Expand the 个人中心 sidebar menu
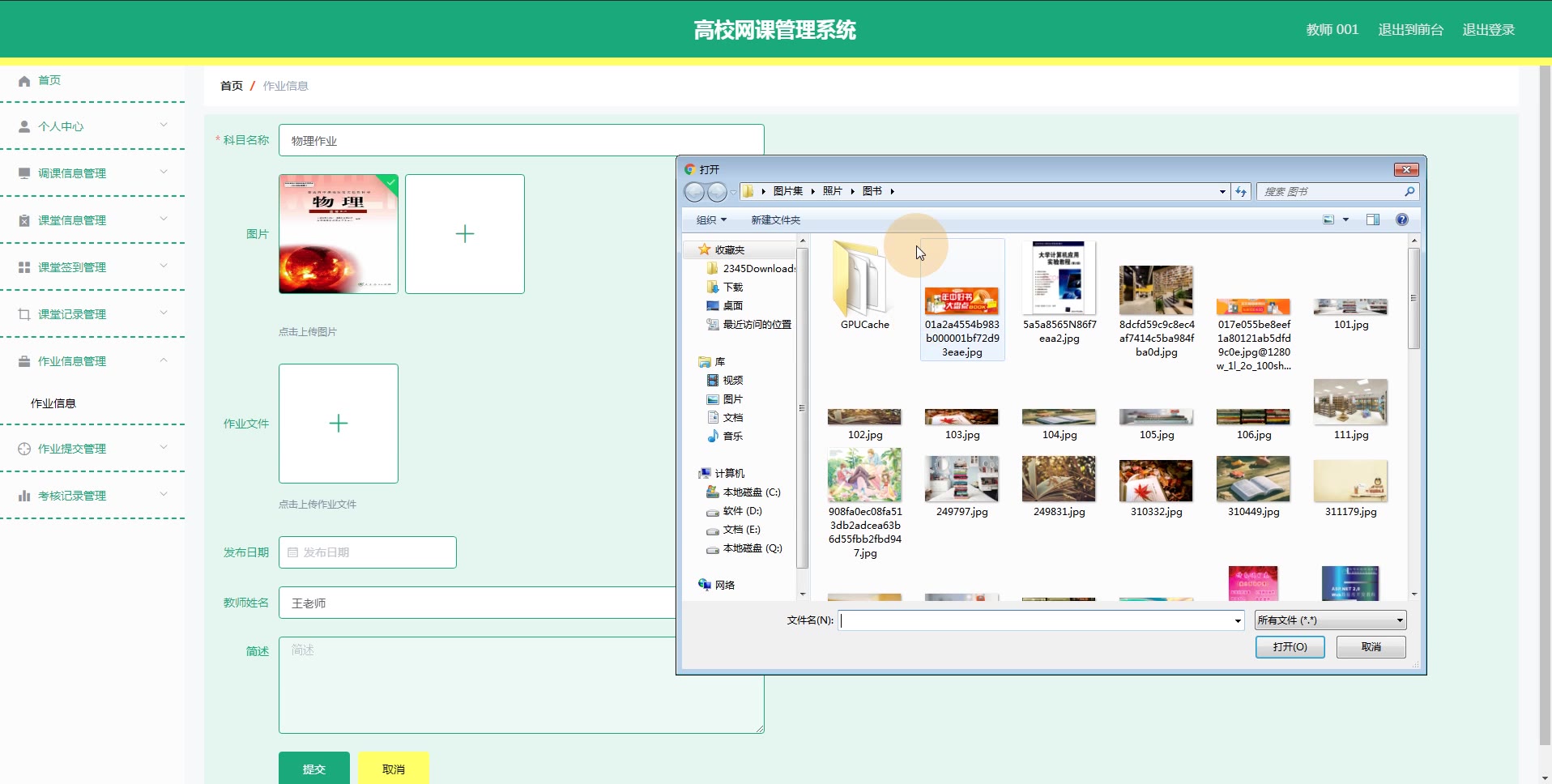1552x784 pixels. pyautogui.click(x=93, y=126)
